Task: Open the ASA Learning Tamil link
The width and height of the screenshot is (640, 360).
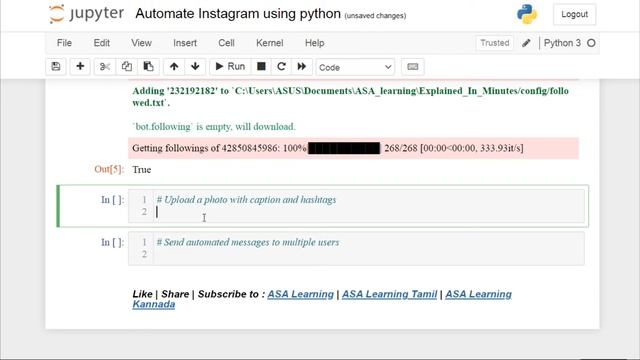Action: [x=389, y=294]
